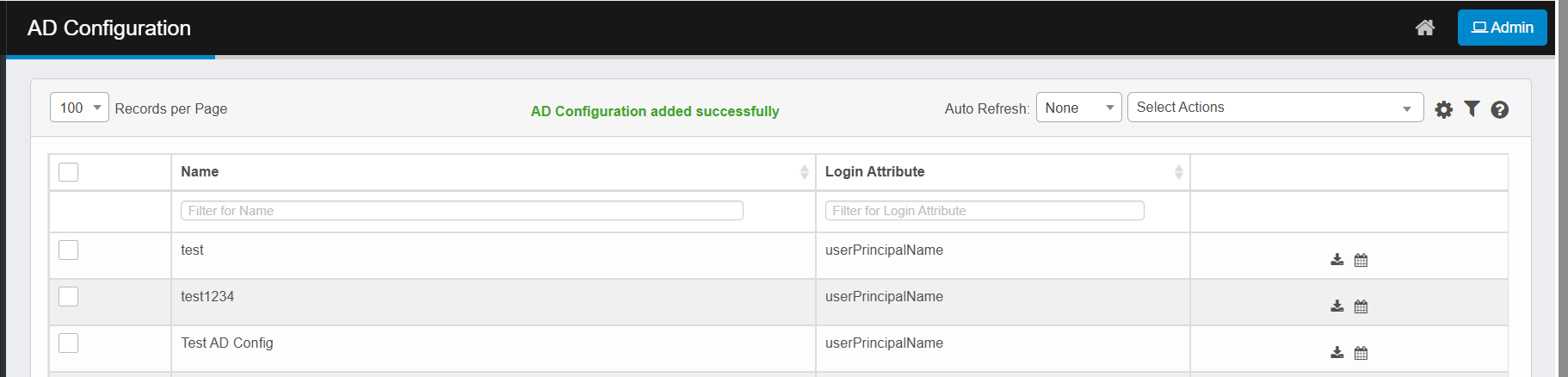Image resolution: width=1568 pixels, height=377 pixels.
Task: Click the Test AD Config name entry
Action: pos(227,343)
